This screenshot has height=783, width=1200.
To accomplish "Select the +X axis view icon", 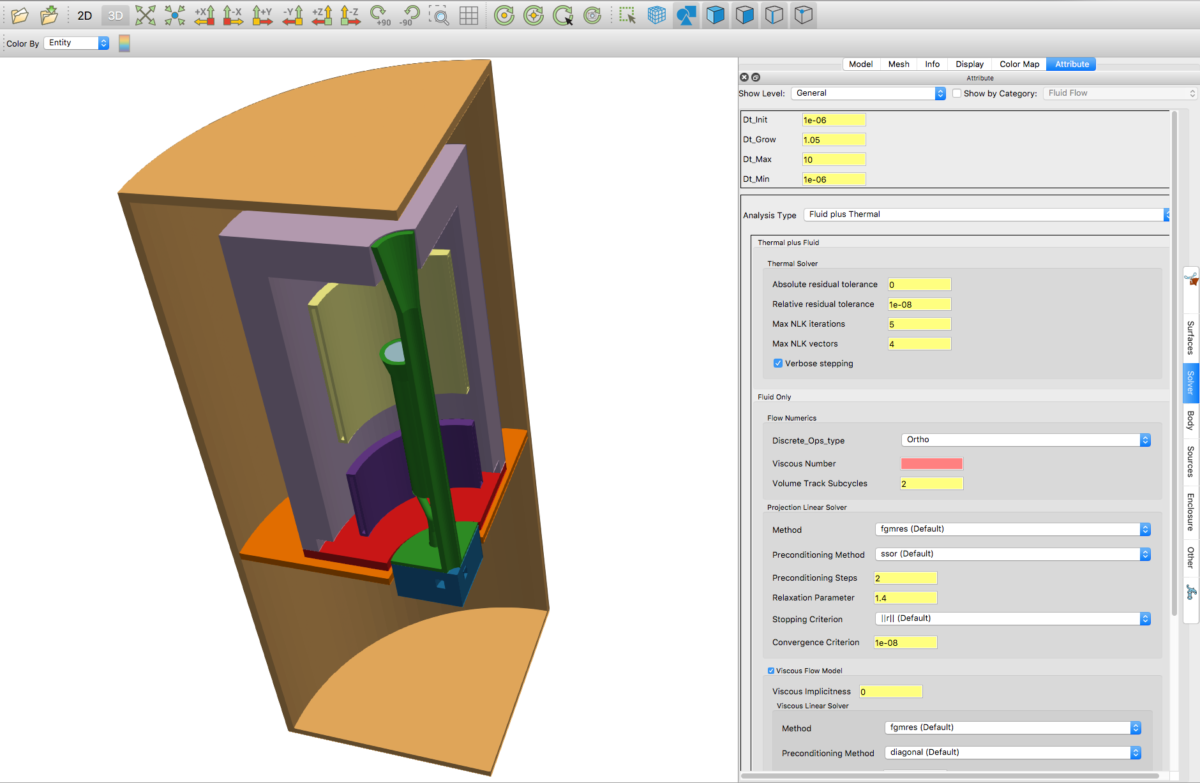I will 206,15.
